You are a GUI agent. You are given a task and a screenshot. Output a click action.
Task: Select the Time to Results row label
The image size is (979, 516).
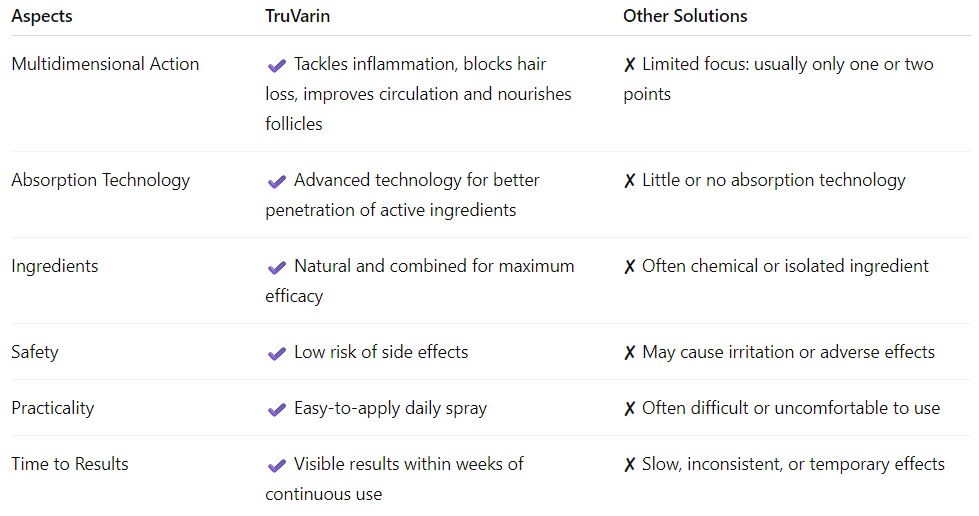click(70, 464)
